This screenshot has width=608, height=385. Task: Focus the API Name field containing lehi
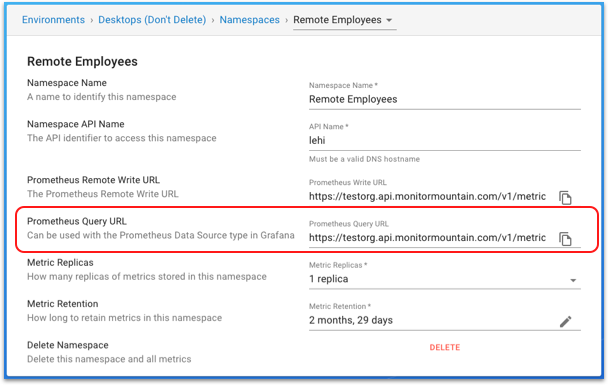point(445,141)
